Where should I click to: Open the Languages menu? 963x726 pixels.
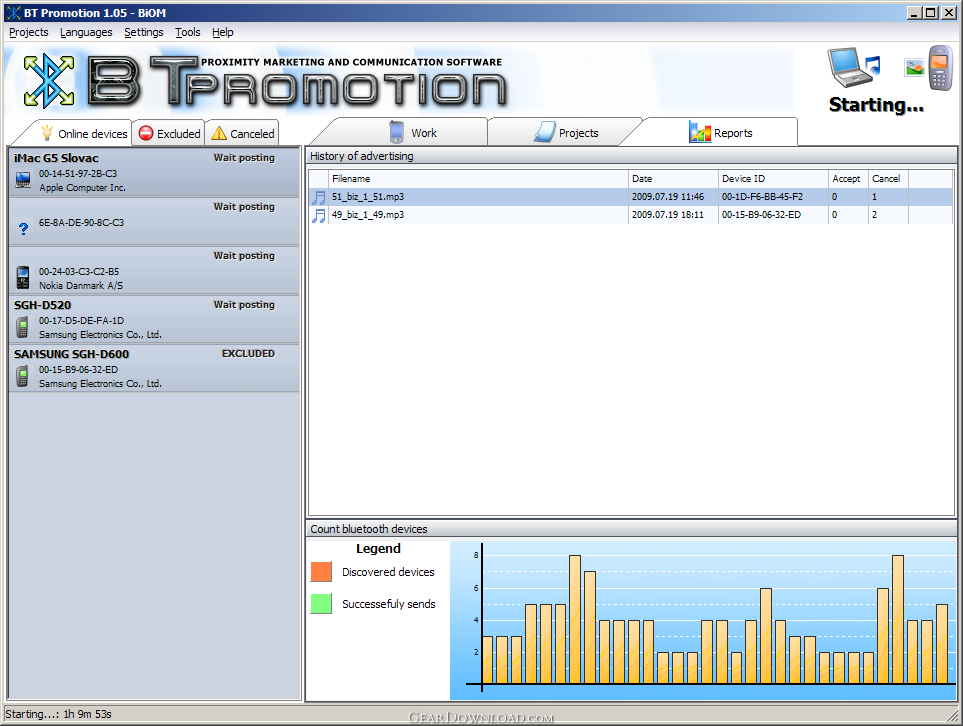point(86,32)
